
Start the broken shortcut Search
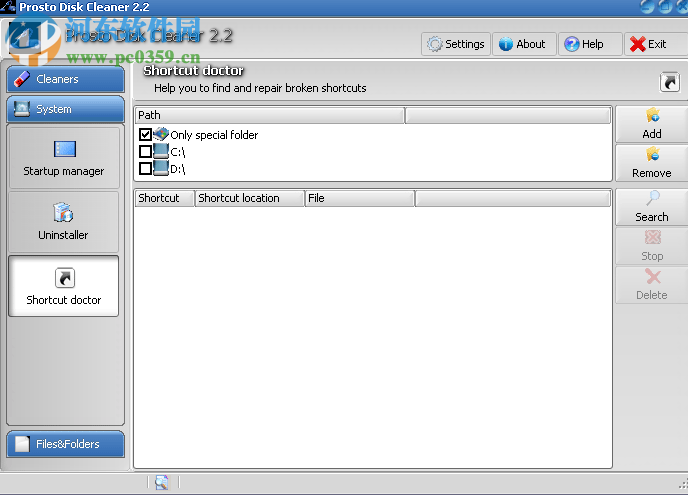652,207
